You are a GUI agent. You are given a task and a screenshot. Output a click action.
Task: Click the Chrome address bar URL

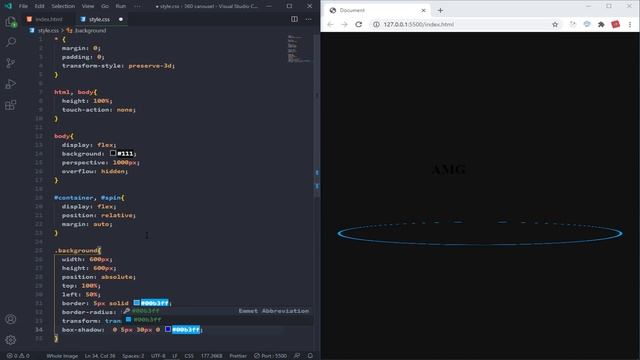pos(419,24)
